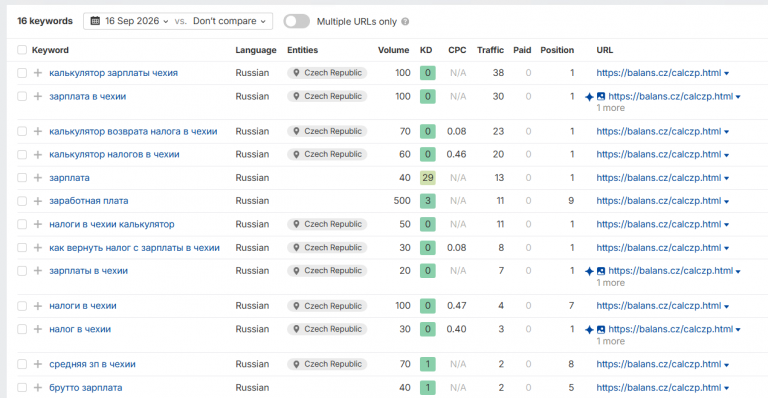Sort by the Position column header
Screen dimensions: 768x398
click(x=557, y=50)
